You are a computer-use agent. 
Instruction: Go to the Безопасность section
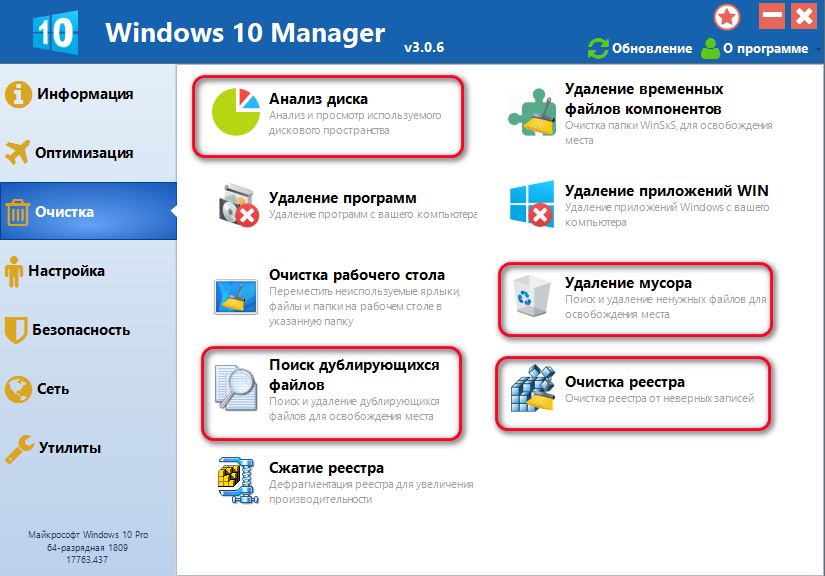[83, 330]
